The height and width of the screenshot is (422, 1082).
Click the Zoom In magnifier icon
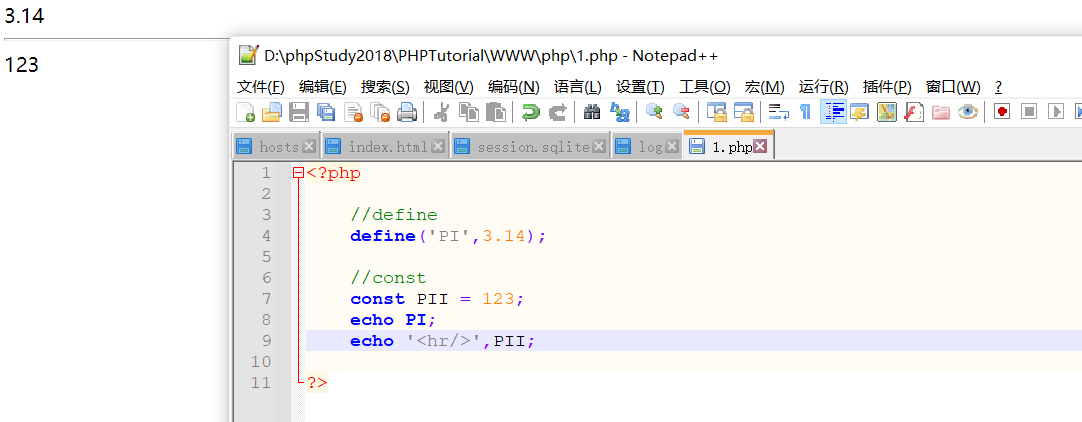point(653,112)
